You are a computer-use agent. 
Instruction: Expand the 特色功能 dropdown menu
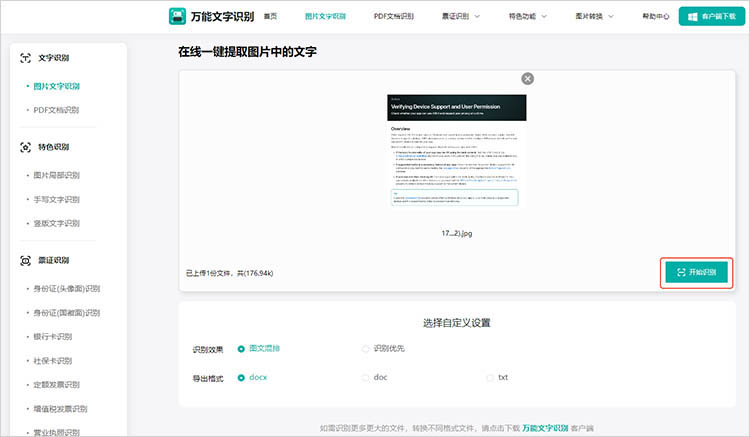tap(528, 16)
